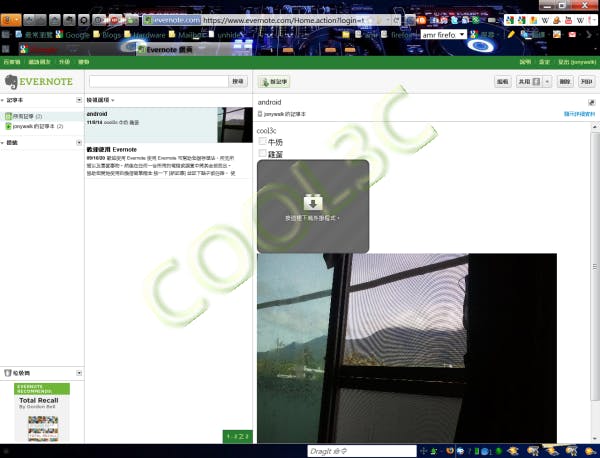600x458 pixels.
Task: Click the 搜尋 search button
Action: click(238, 81)
